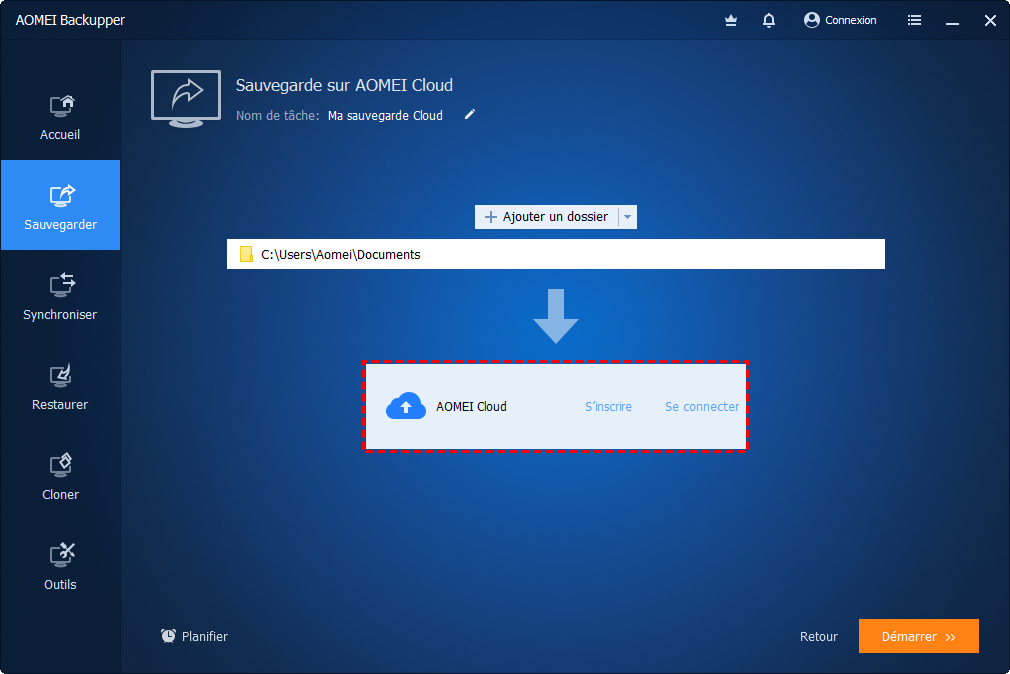Screen dimensions: 1010x674
Task: Click the yellow folder icon in source row
Action: tap(246, 255)
